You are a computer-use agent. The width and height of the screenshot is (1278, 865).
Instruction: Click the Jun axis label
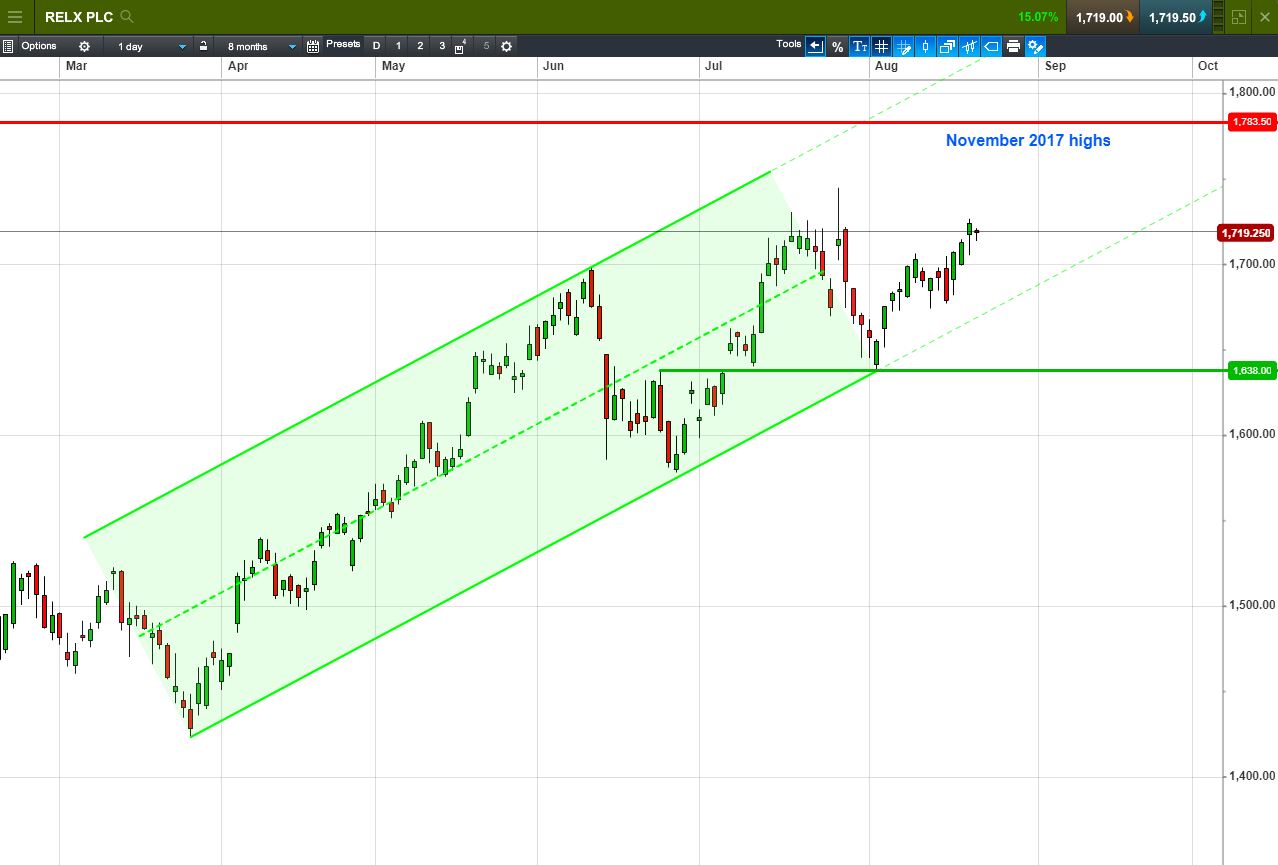(553, 67)
